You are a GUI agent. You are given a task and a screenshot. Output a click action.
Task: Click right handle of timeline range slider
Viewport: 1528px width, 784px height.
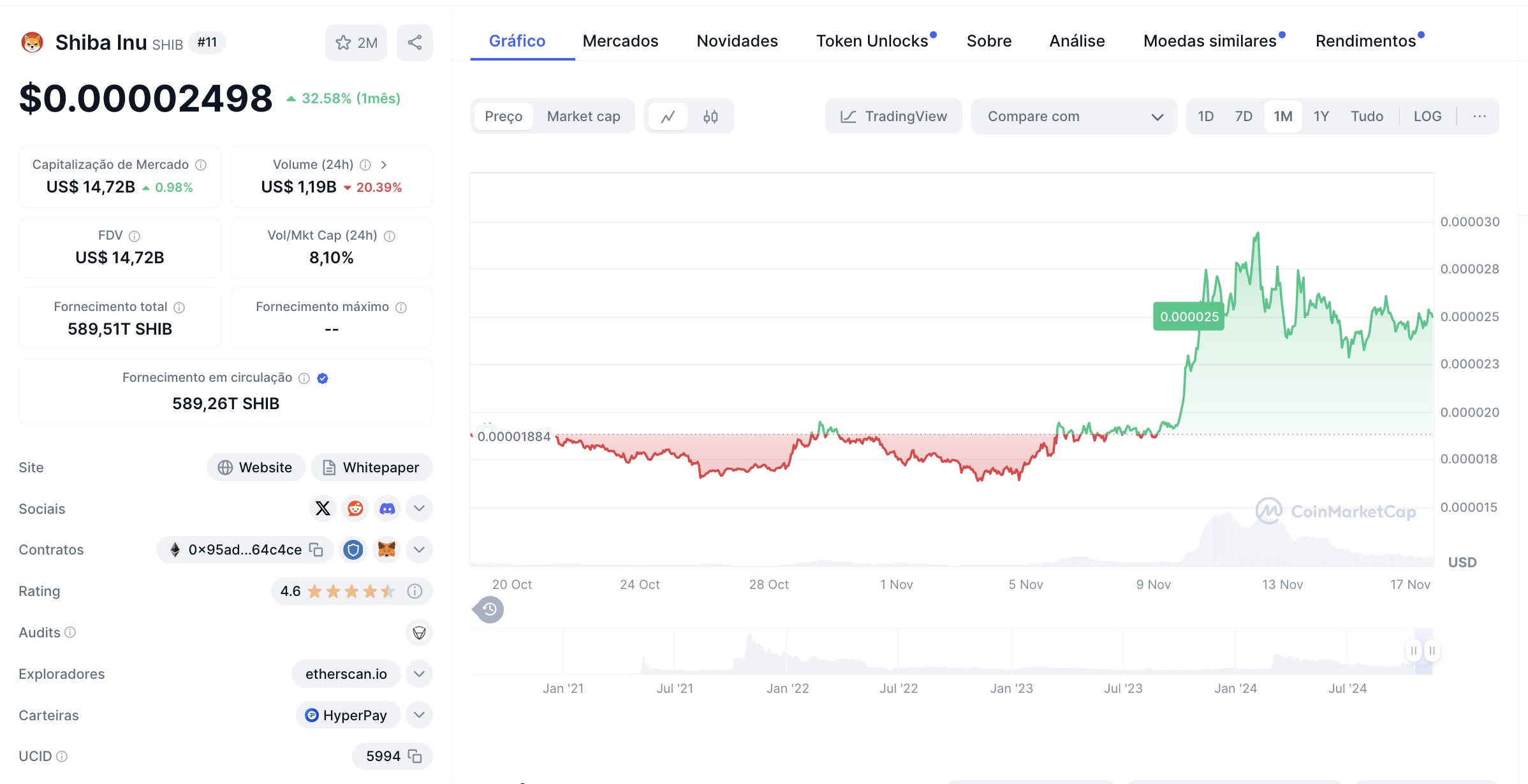(1432, 651)
